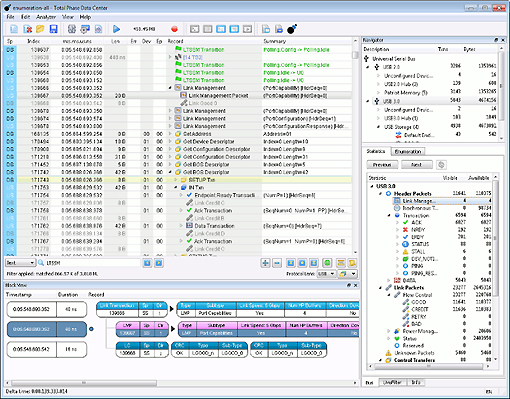Click the blue Details panel toolbar icon
The height and width of the screenshot is (399, 510).
[x=234, y=29]
